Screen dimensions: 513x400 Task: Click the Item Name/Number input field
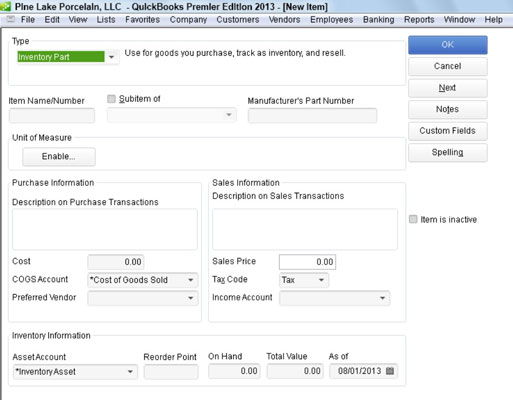point(52,116)
